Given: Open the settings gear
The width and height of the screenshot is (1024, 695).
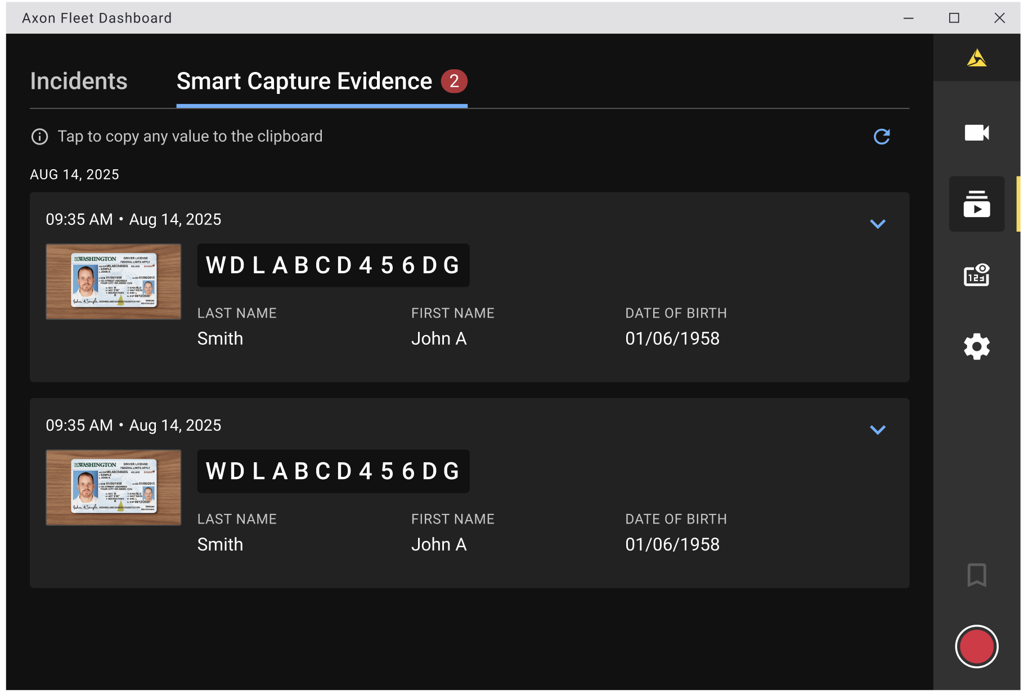Looking at the screenshot, I should pyautogui.click(x=976, y=346).
